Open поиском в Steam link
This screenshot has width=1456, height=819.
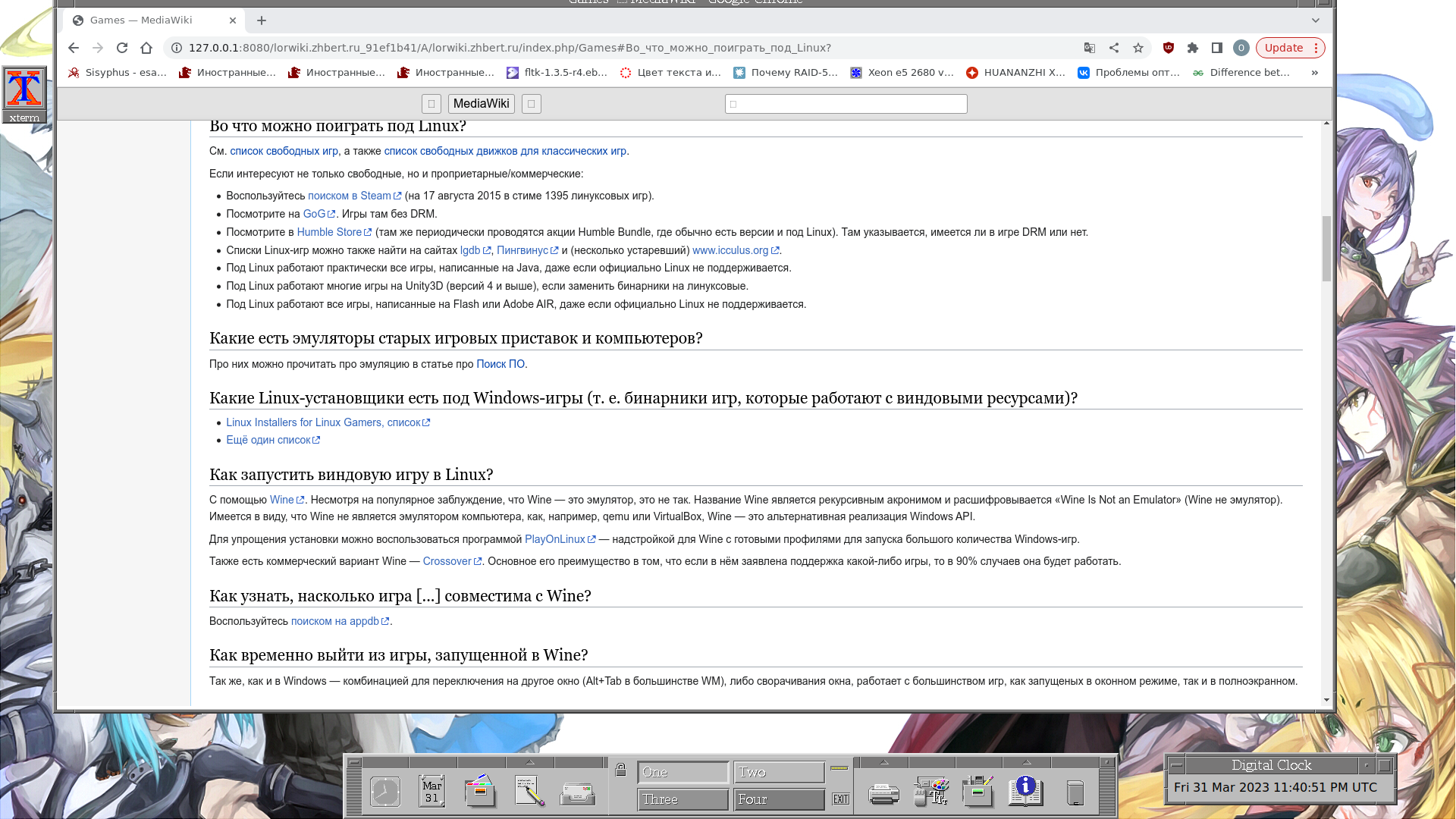[x=354, y=196]
